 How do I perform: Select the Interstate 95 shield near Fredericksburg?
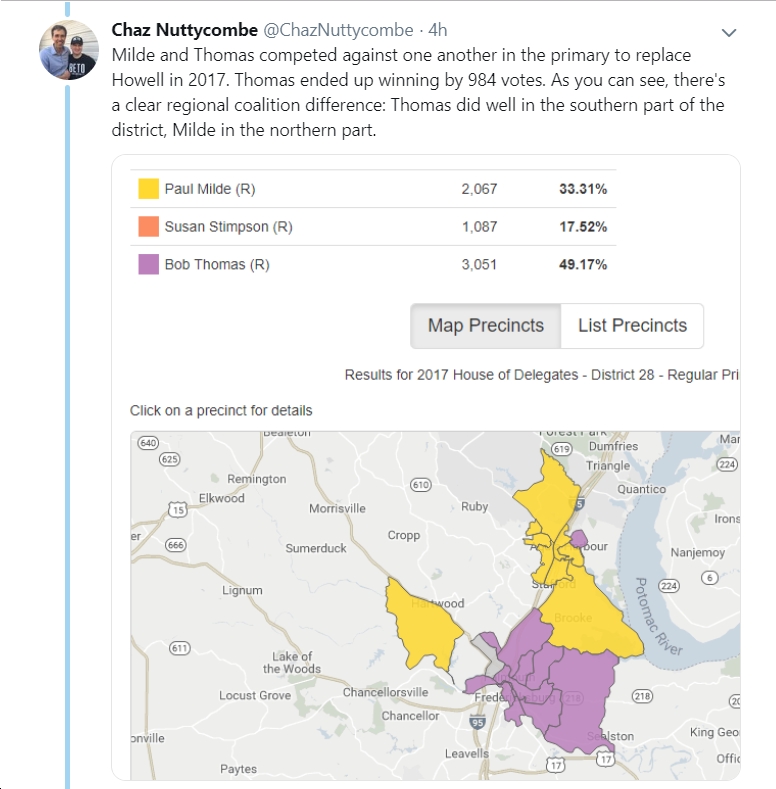coord(478,722)
